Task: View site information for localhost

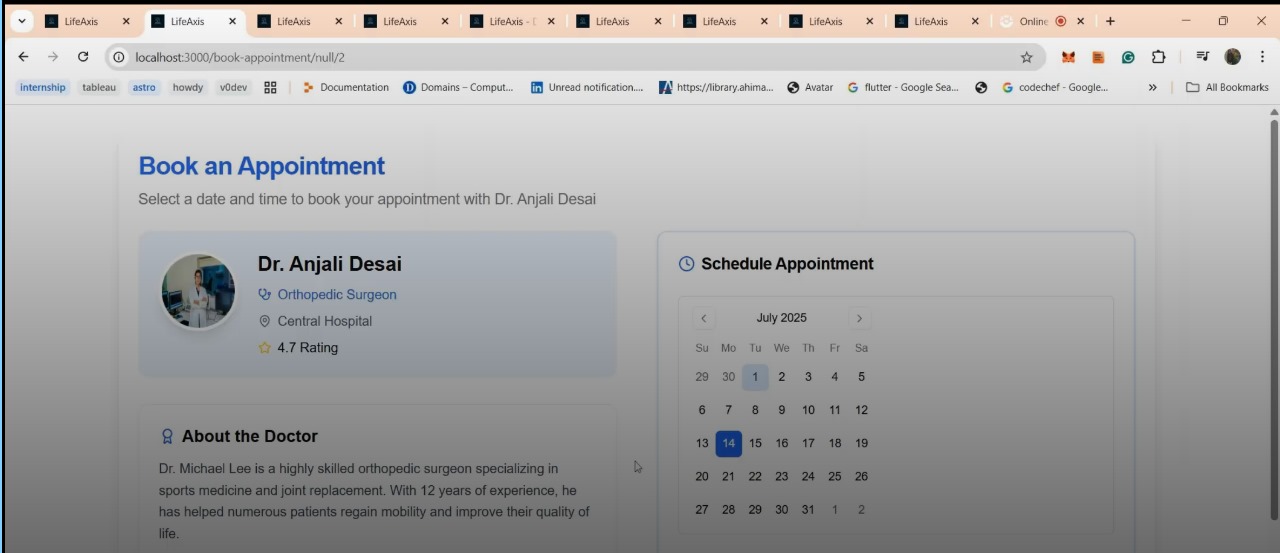Action: point(119,58)
